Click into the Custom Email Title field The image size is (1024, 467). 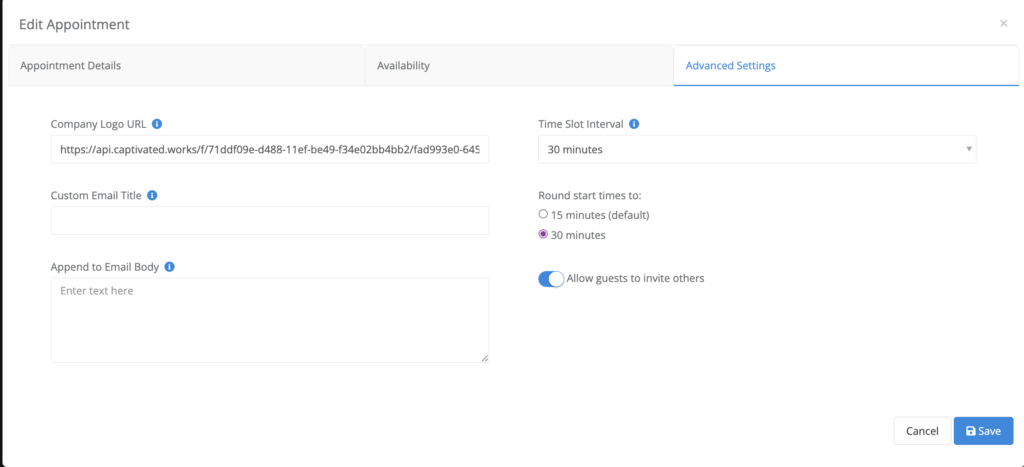(270, 221)
